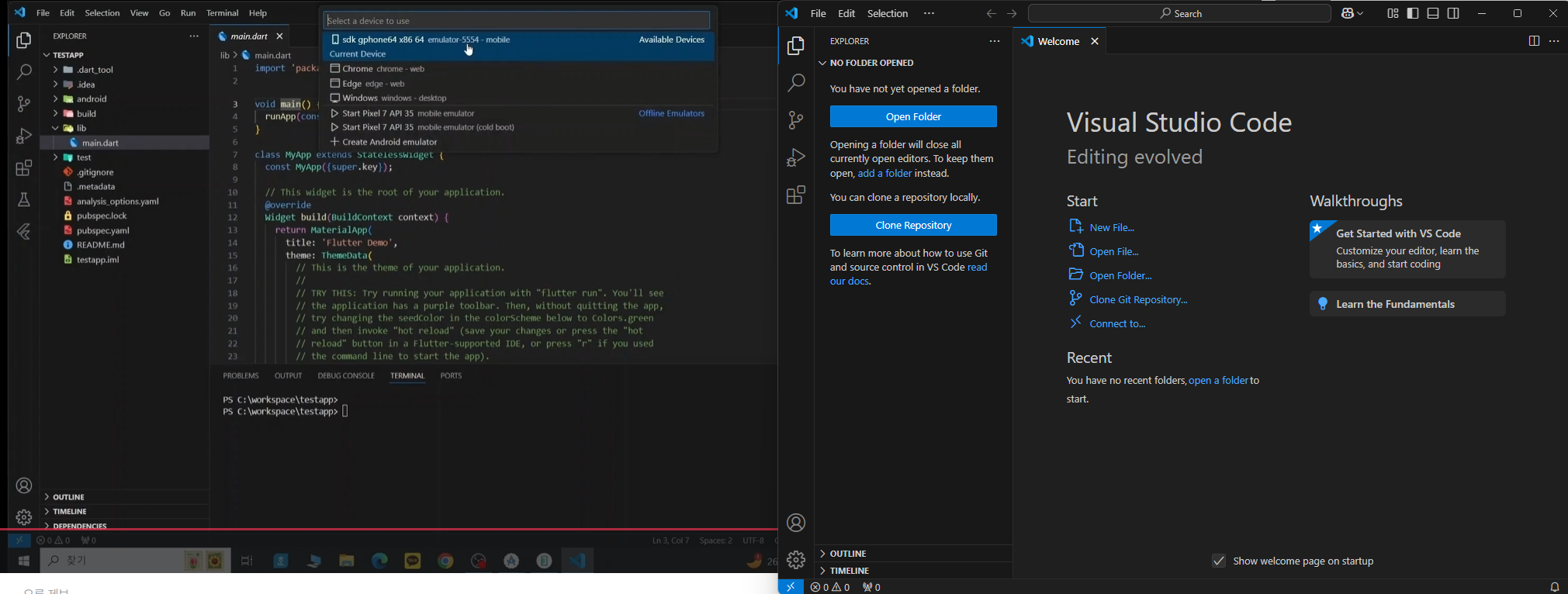Open the Testing flask icon in the testapp window
This screenshot has width=1568, height=594.
[24, 200]
